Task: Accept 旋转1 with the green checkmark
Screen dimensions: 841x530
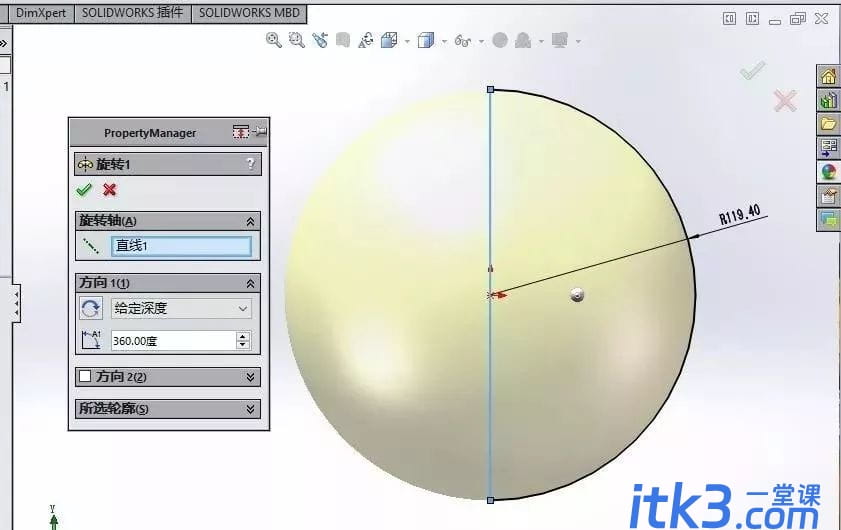Action: (84, 190)
